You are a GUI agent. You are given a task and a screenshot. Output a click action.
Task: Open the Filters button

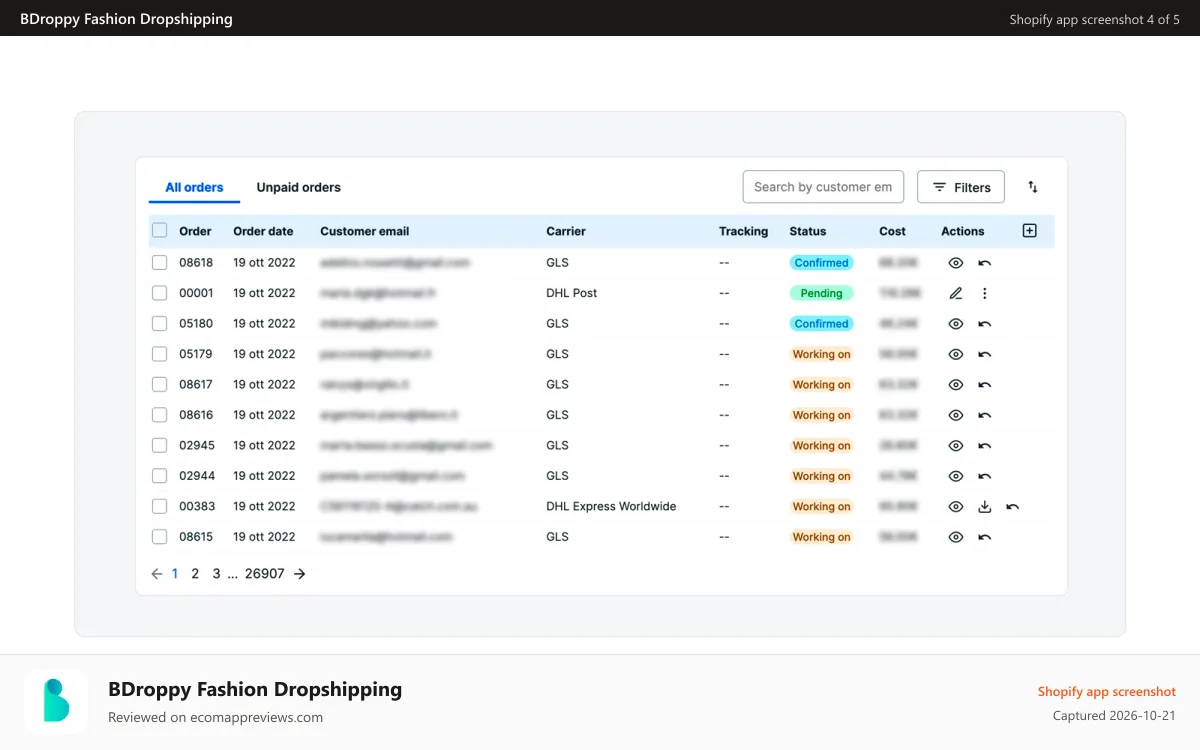click(x=961, y=187)
